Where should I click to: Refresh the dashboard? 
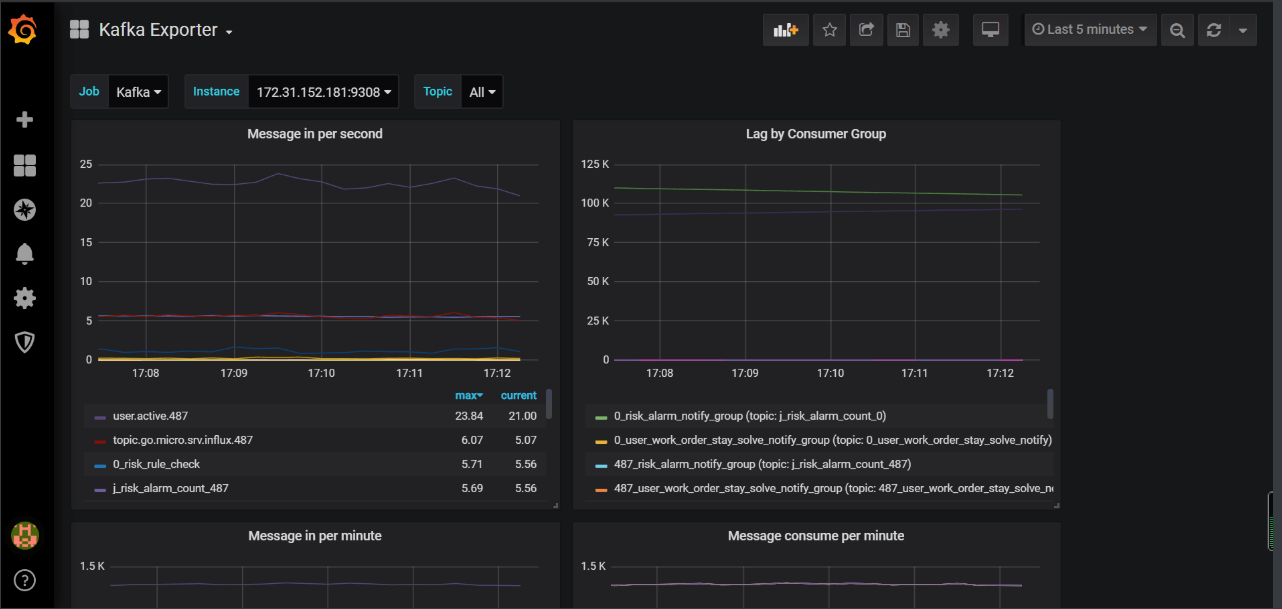[1213, 30]
